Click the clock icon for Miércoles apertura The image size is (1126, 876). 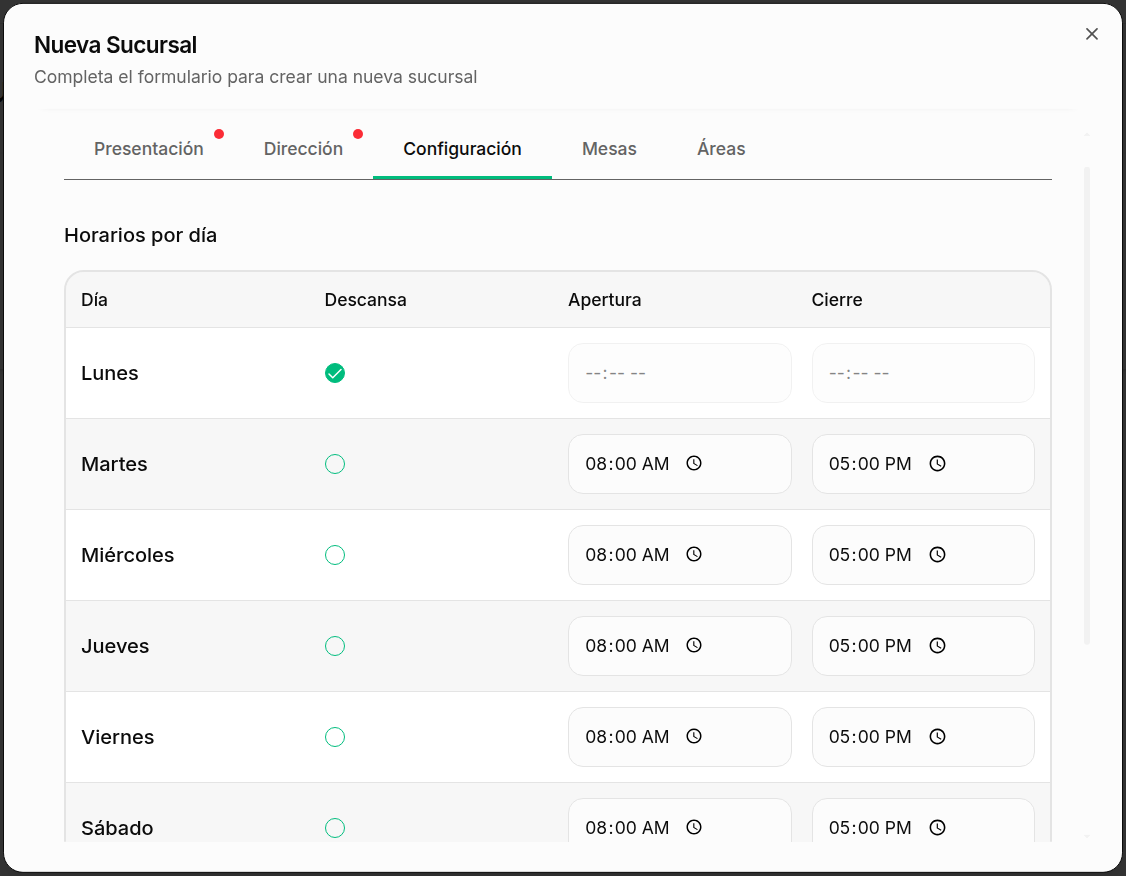click(693, 554)
